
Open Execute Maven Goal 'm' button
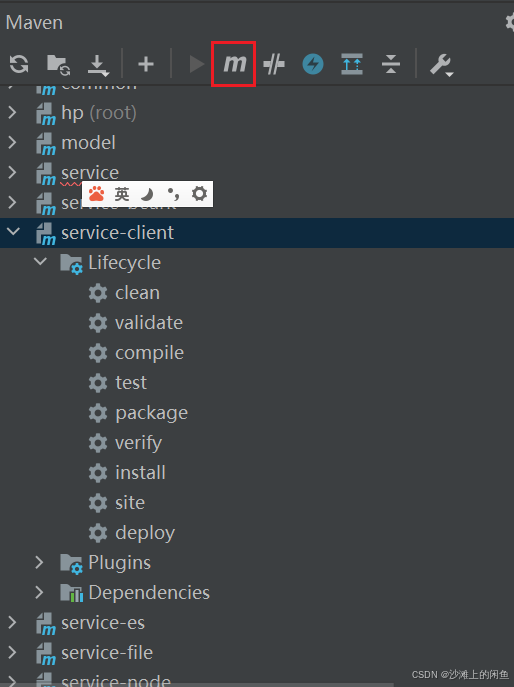(234, 64)
